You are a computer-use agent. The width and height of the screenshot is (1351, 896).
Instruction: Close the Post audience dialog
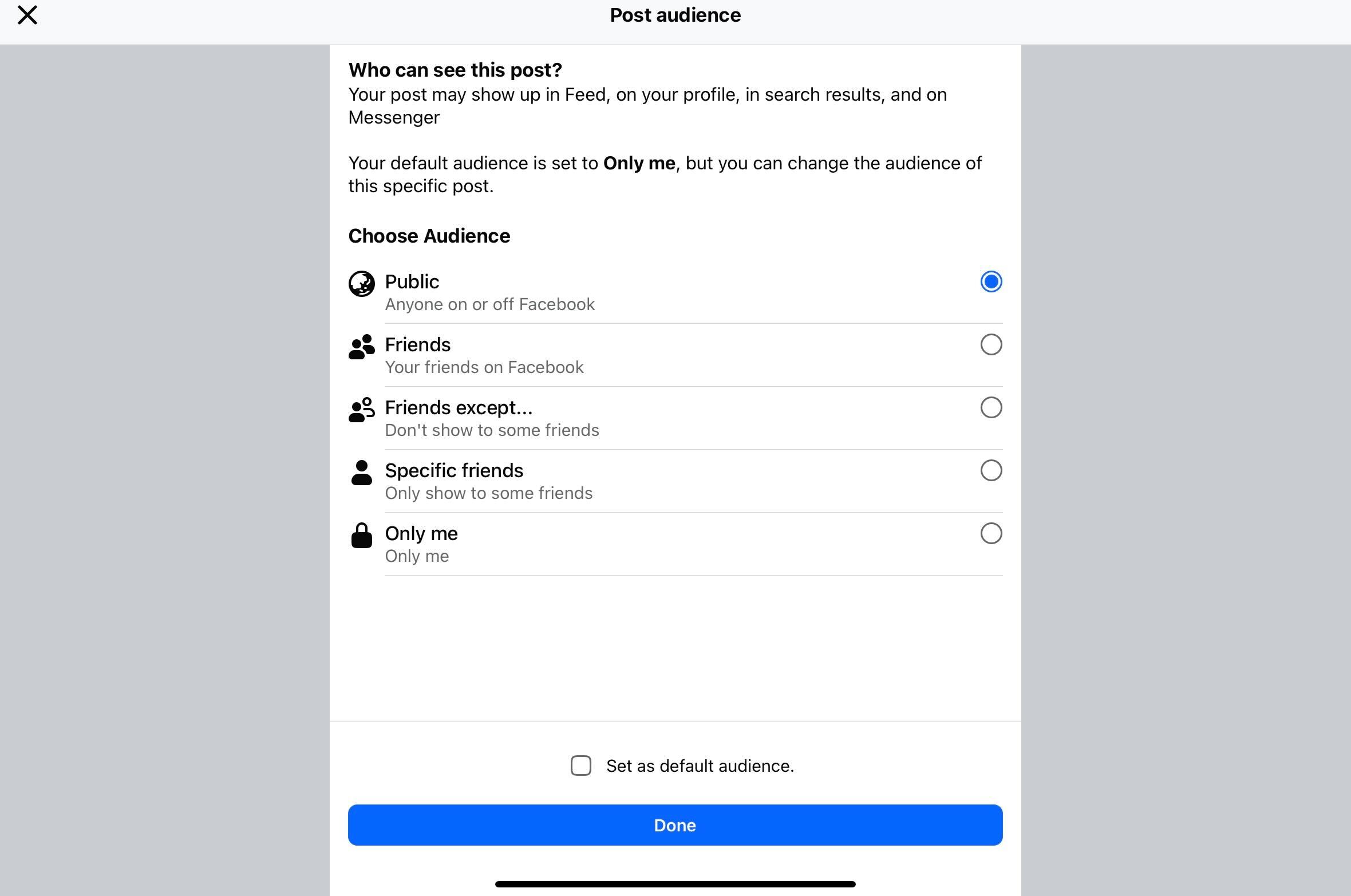point(27,15)
